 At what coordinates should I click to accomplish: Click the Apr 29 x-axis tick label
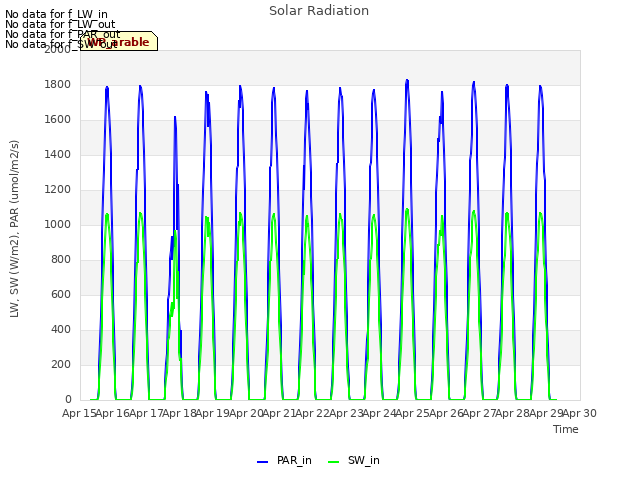click(546, 413)
